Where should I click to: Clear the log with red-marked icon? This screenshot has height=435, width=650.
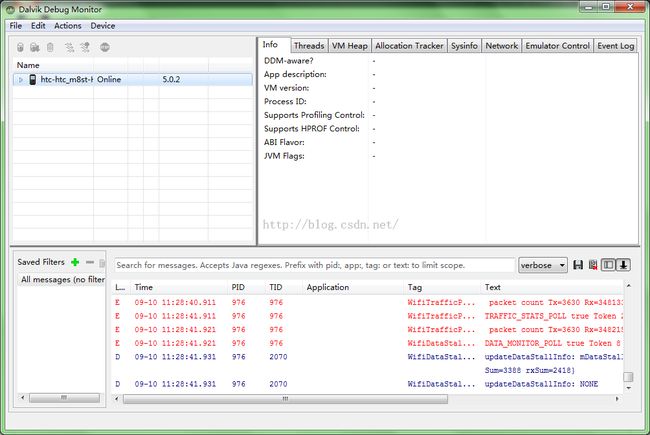click(593, 265)
